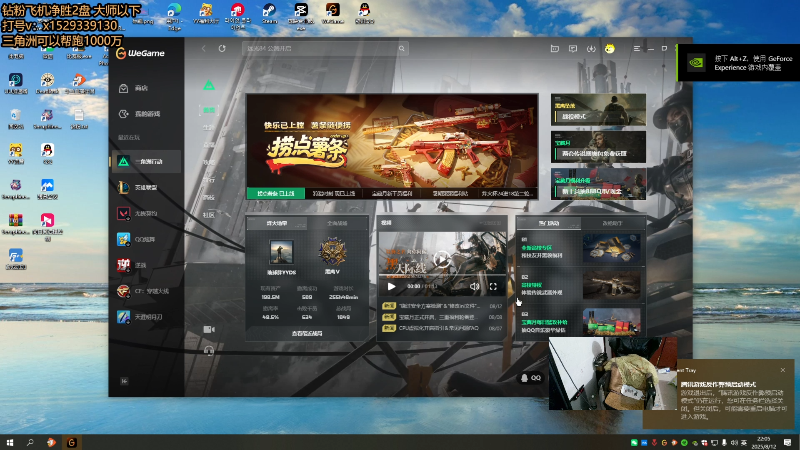Open the top right promo card with soldier

click(x=598, y=110)
